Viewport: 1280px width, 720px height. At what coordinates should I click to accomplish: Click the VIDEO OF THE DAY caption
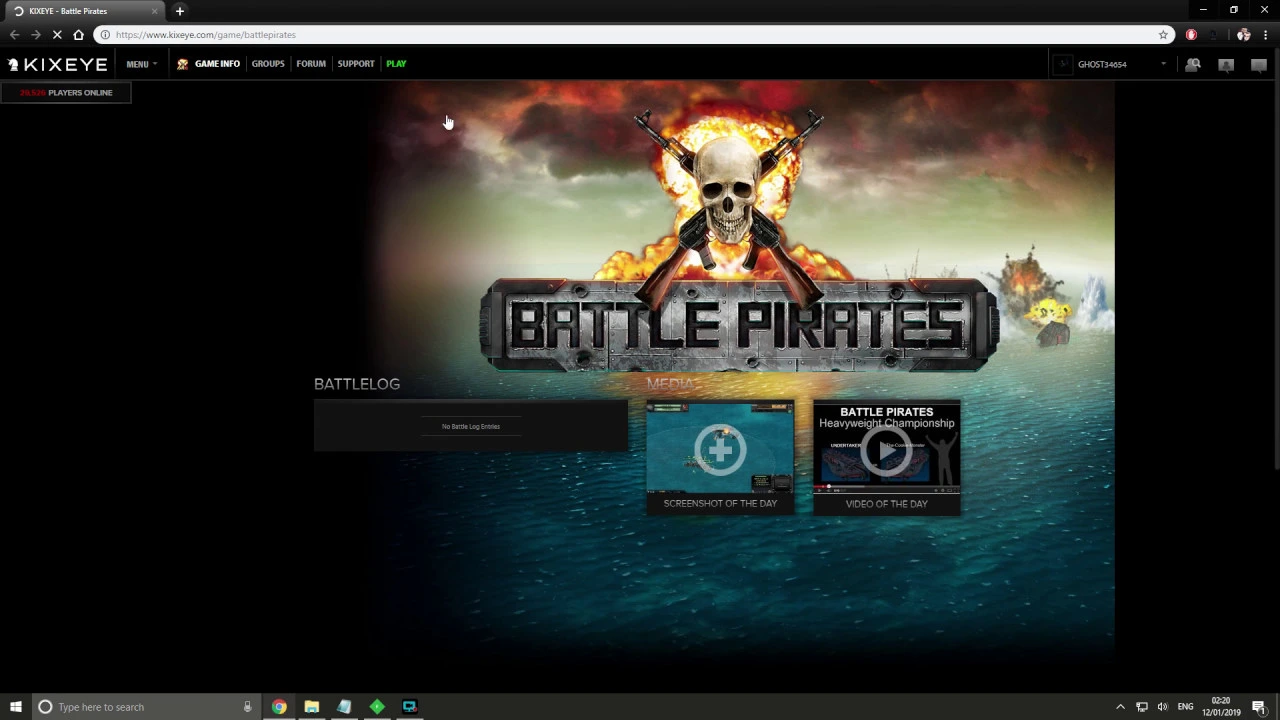887,504
